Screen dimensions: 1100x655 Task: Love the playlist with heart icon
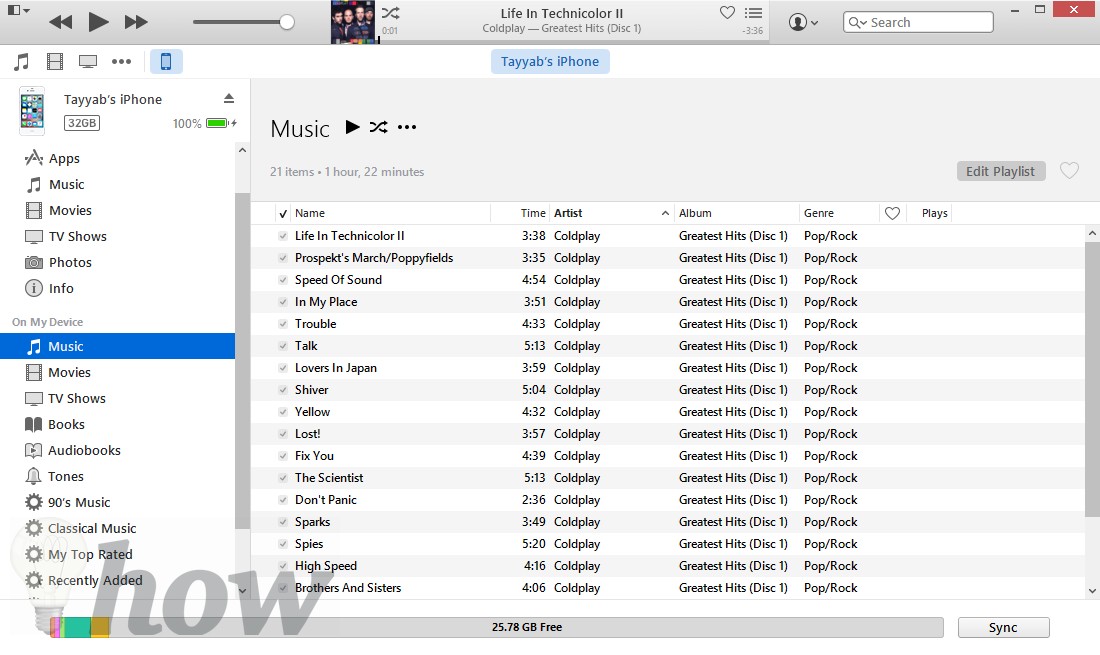point(1069,170)
